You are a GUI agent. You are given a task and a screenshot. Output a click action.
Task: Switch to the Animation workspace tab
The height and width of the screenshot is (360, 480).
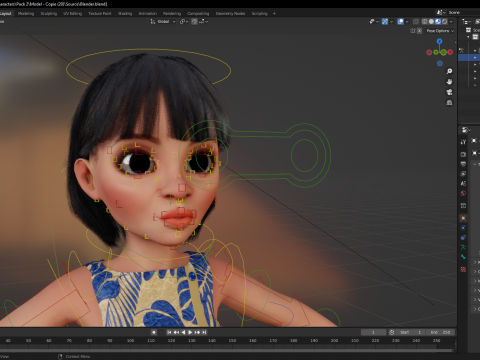coord(148,14)
